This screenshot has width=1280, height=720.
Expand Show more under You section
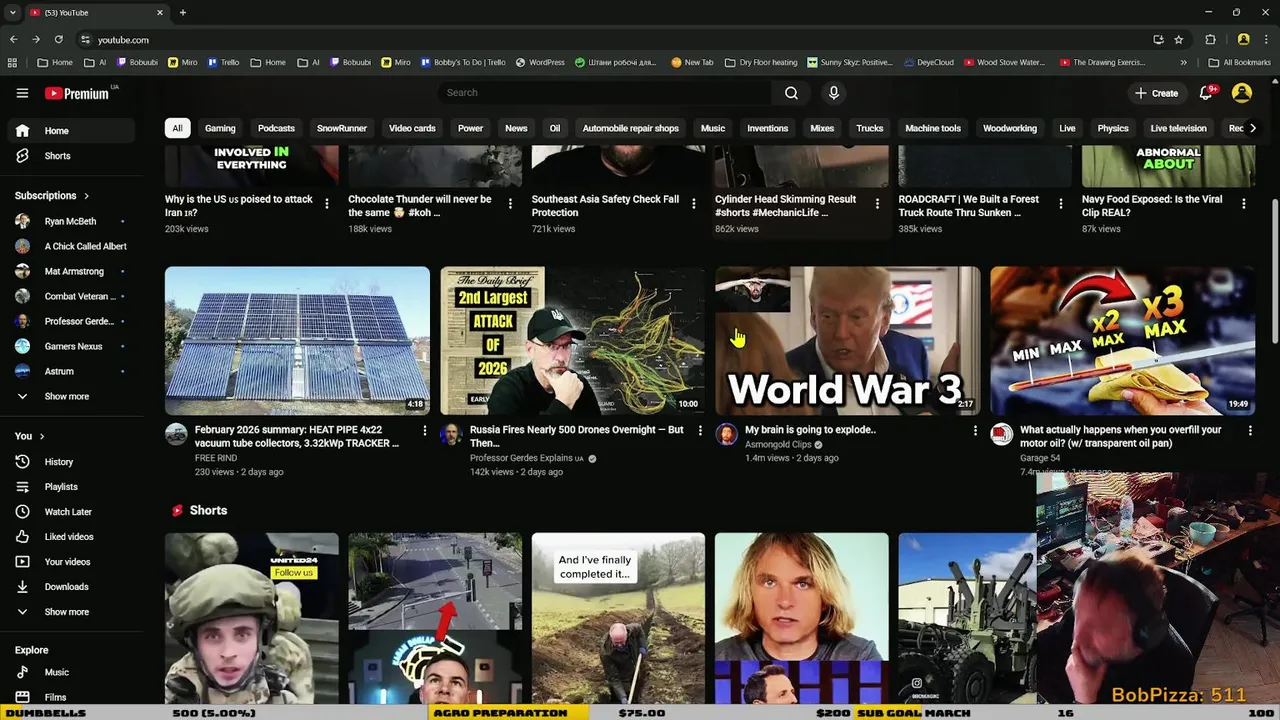70,612
